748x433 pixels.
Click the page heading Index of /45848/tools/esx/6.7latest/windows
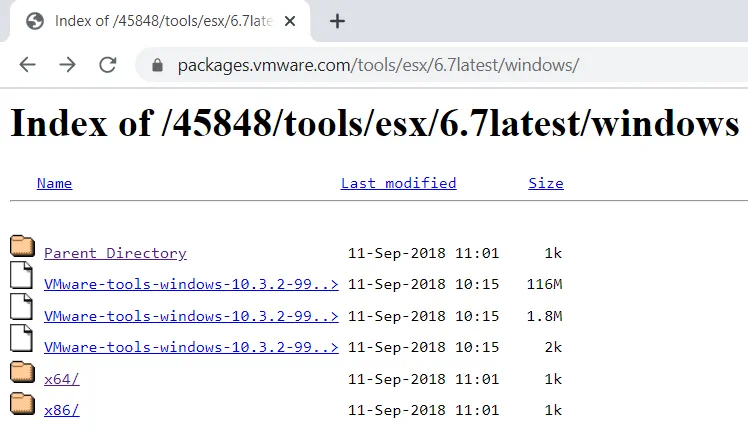click(x=375, y=123)
